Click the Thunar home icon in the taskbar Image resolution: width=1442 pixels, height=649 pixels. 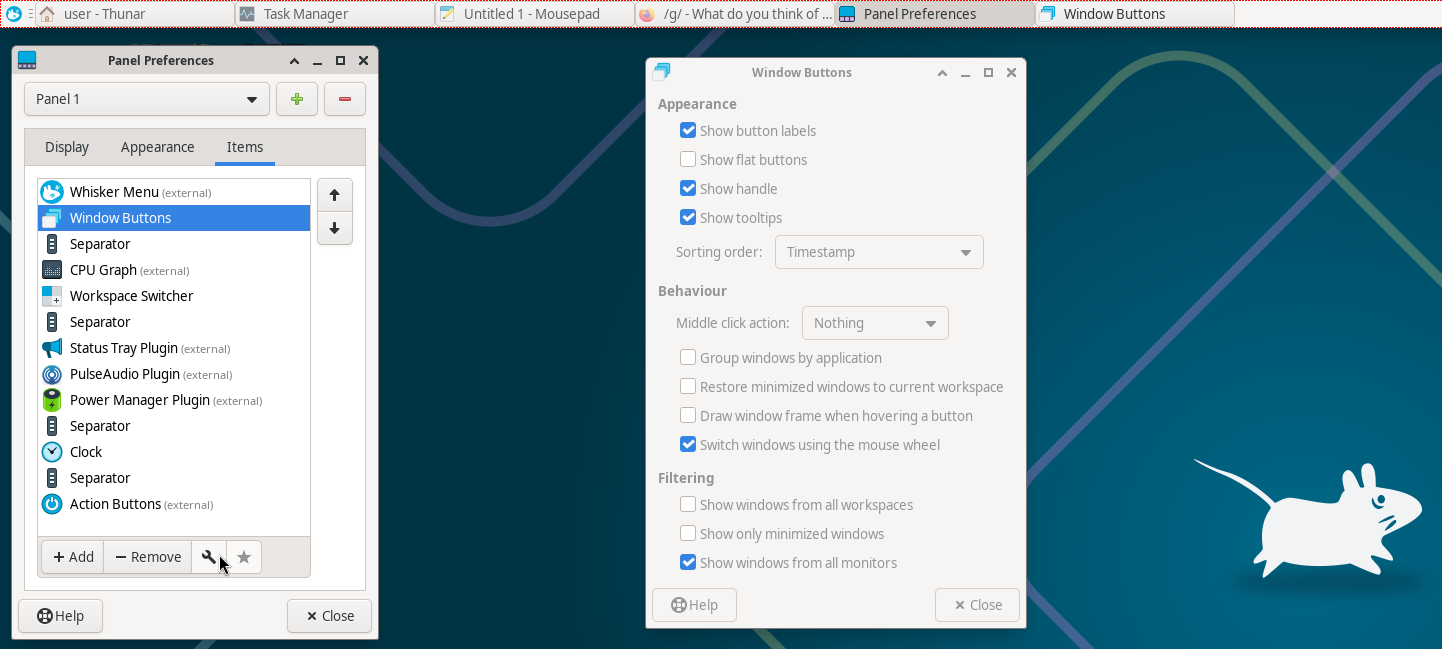tap(46, 14)
